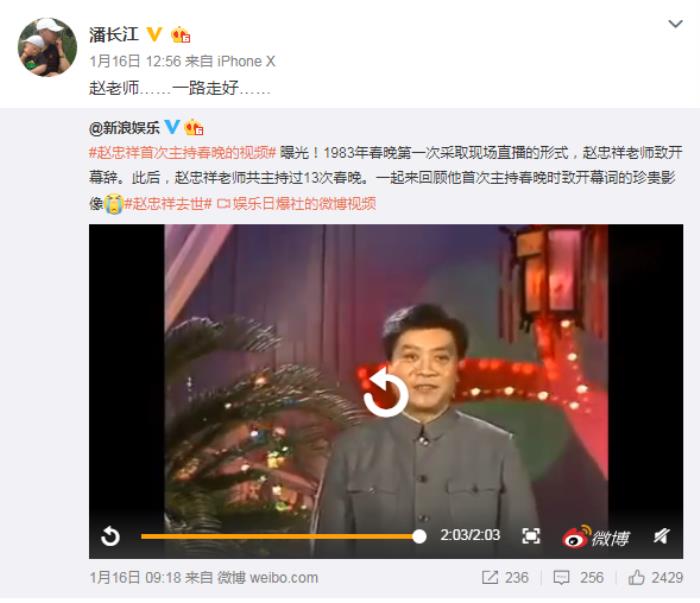Open 娱乐日爆社的微博视频 link

(296, 204)
